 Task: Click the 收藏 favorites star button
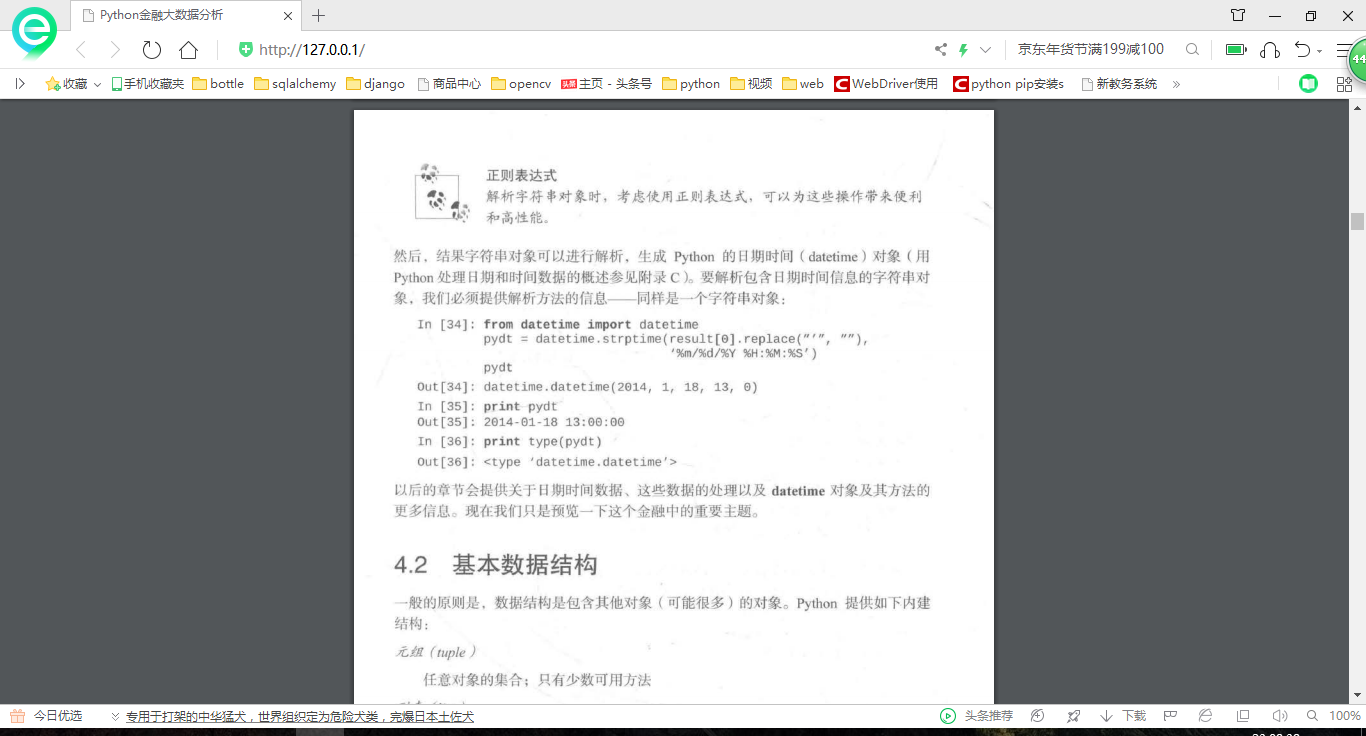tap(66, 84)
